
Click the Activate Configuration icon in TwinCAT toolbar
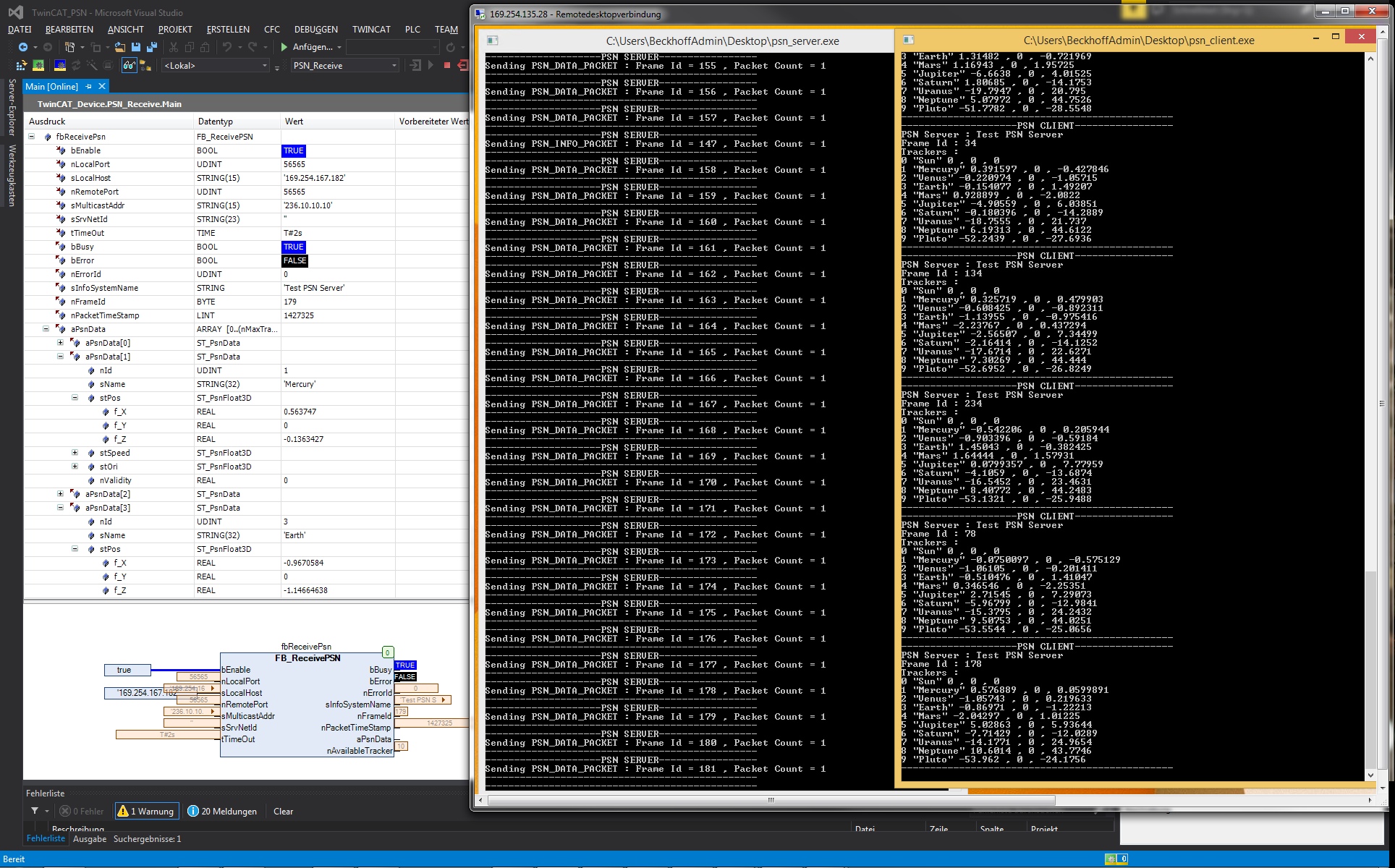coord(22,66)
